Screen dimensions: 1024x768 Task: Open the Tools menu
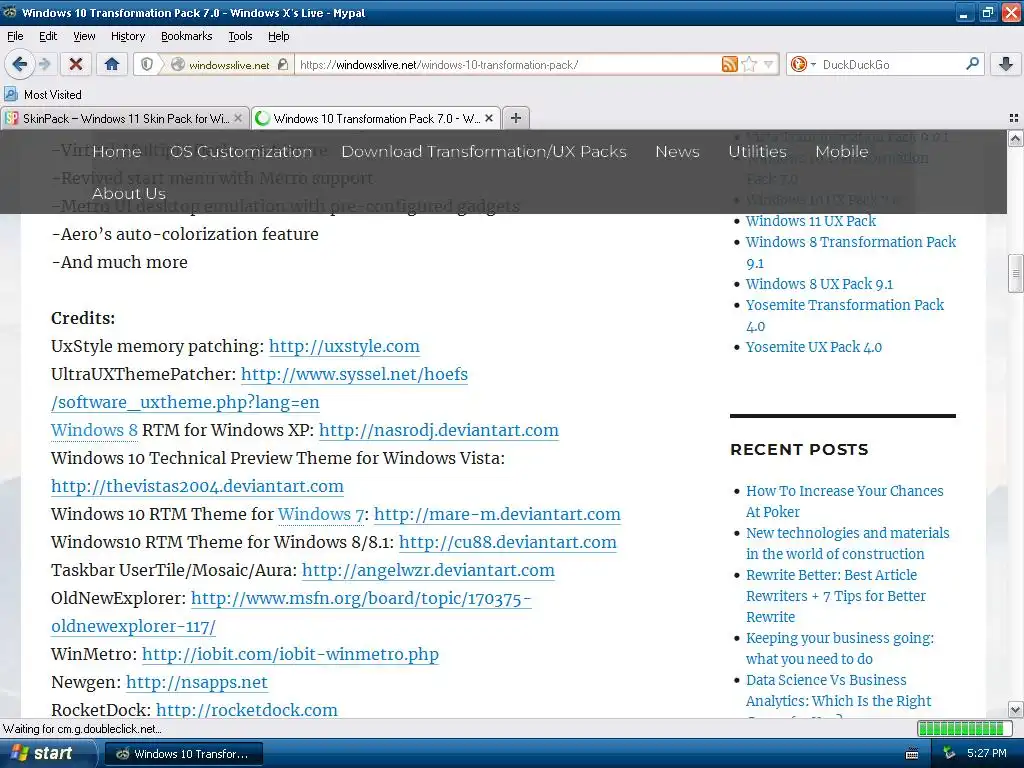240,36
